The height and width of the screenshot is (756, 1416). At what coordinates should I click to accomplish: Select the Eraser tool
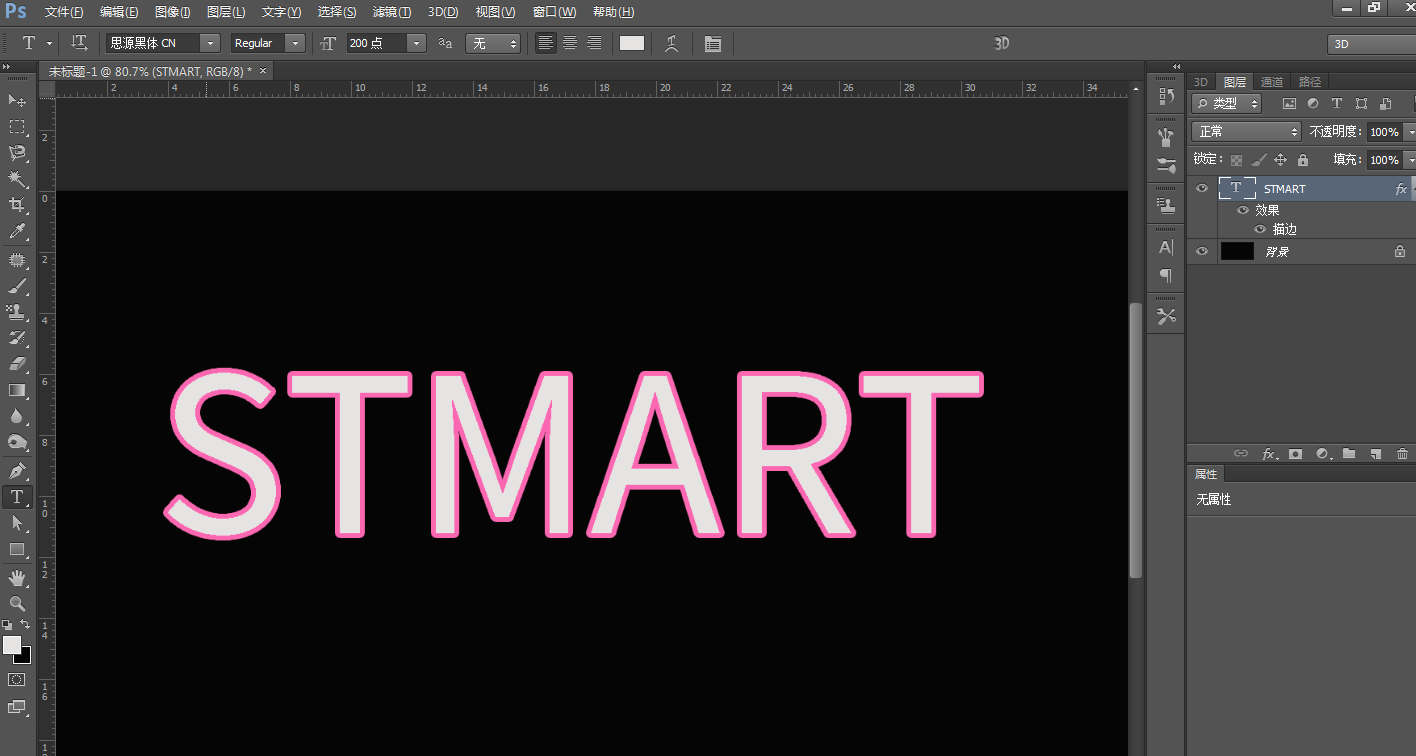coord(17,364)
